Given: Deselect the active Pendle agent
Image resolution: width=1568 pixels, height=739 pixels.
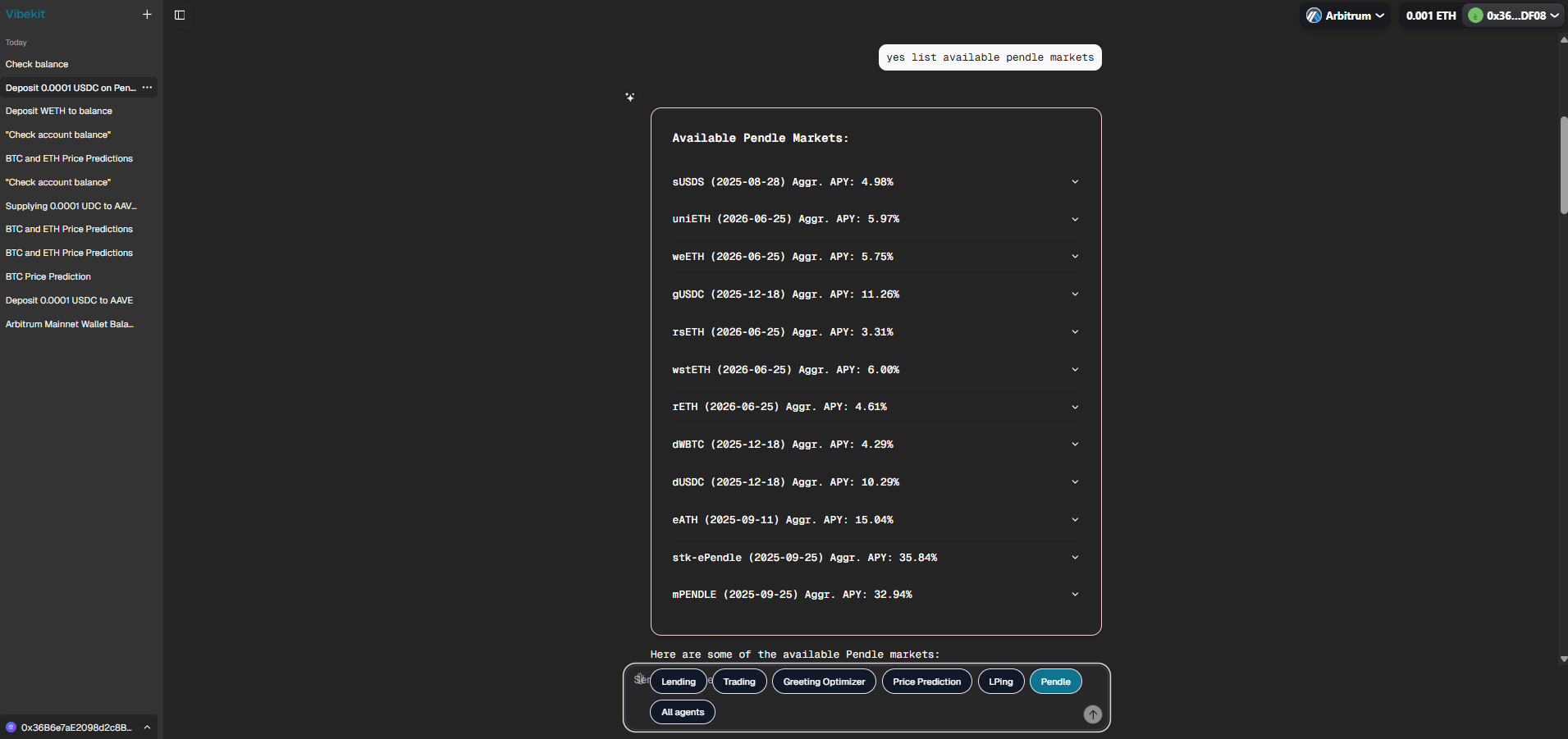Looking at the screenshot, I should [x=1055, y=682].
